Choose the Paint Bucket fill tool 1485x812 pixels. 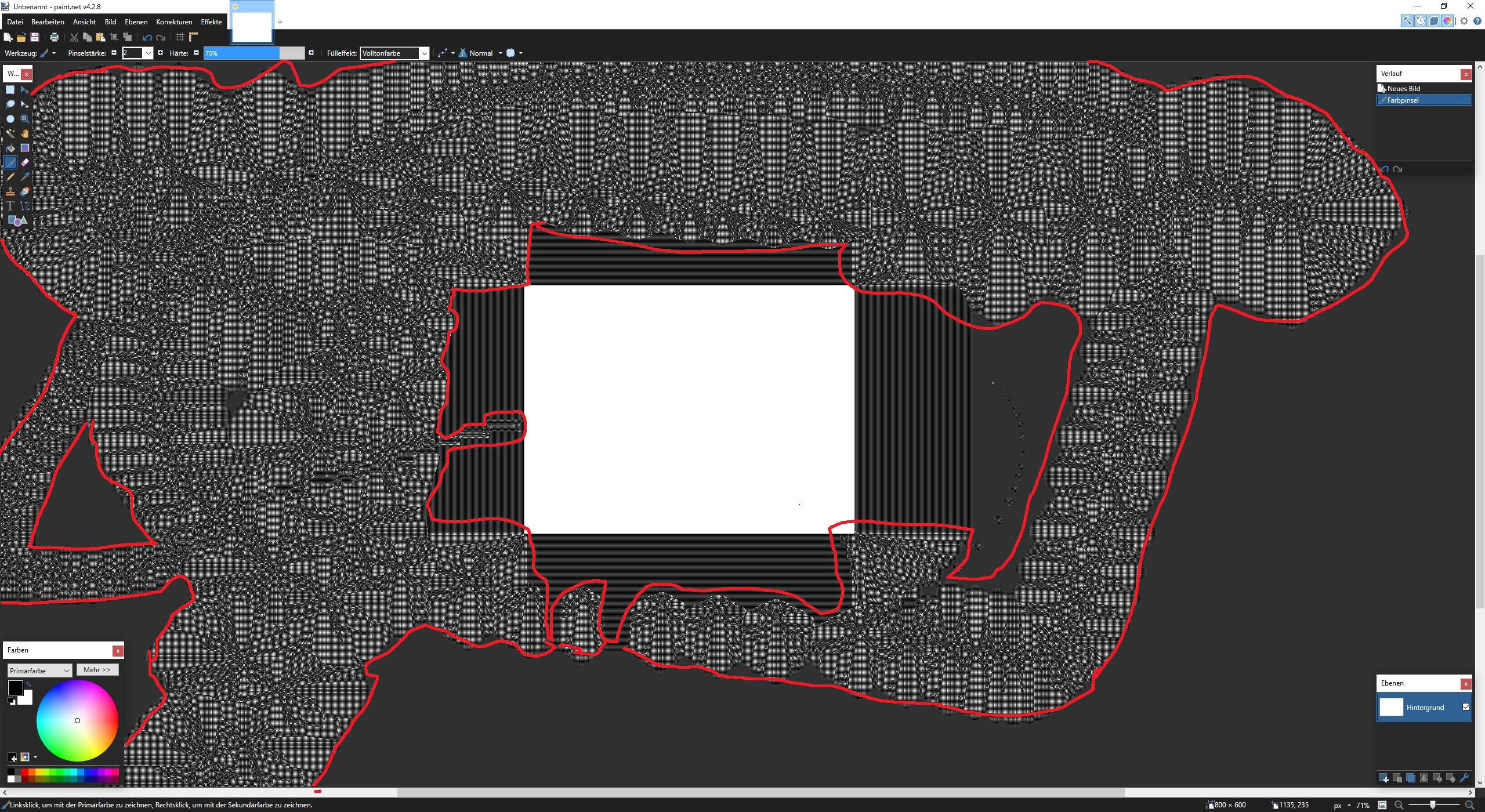pyautogui.click(x=10, y=148)
